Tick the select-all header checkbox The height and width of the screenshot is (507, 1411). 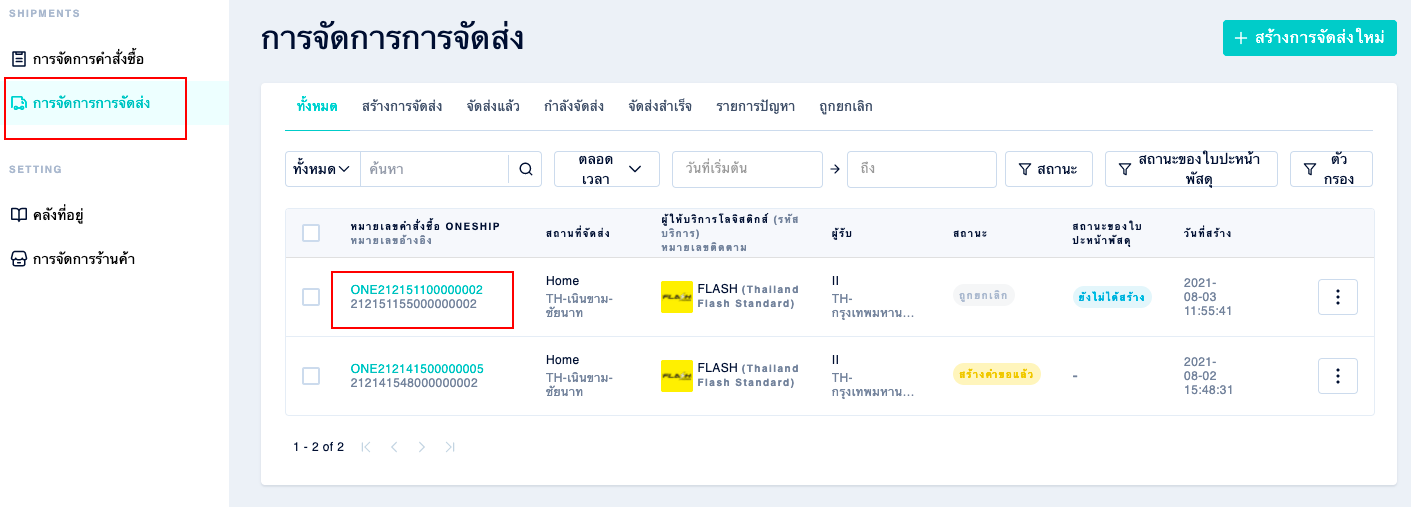(311, 233)
